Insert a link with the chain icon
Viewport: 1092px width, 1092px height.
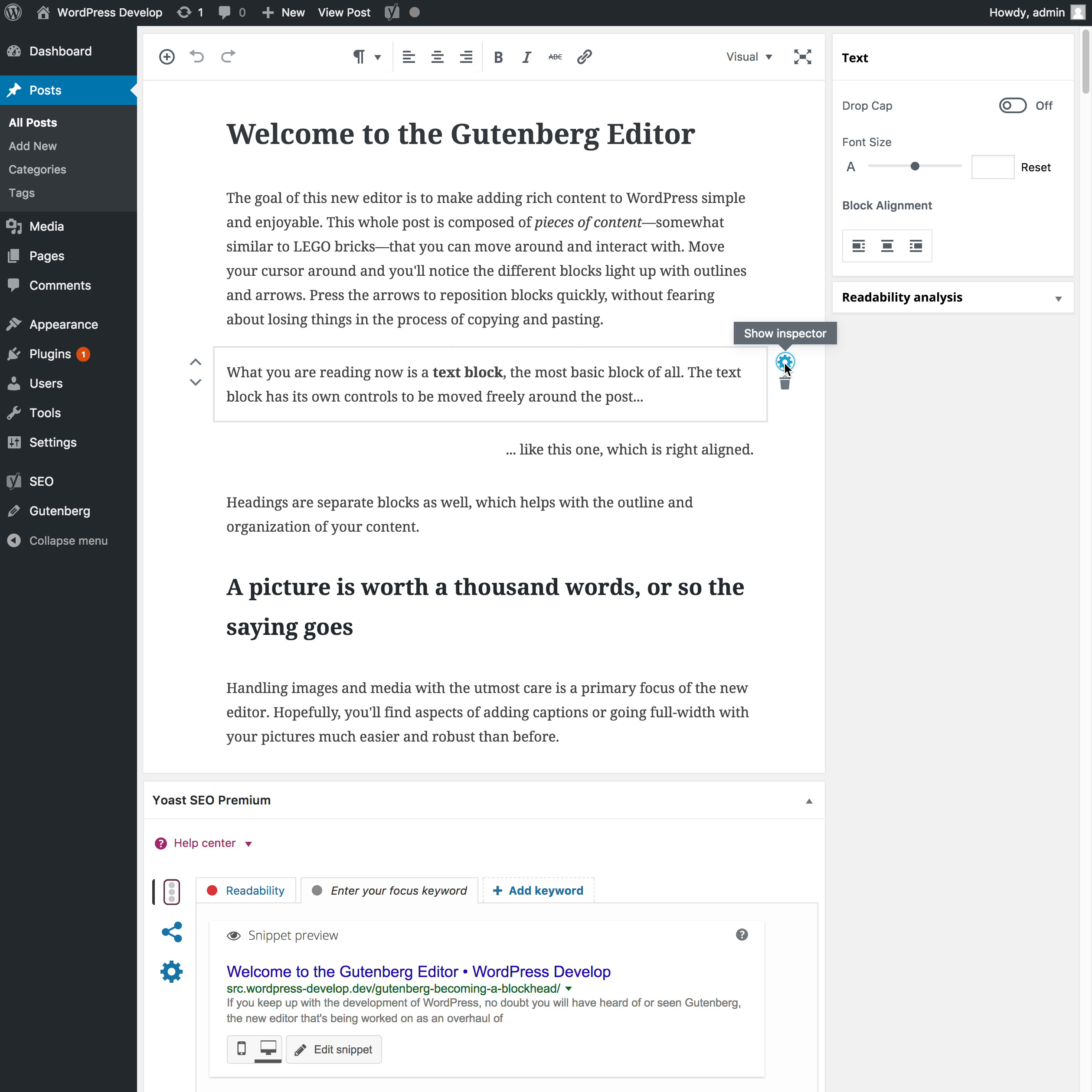pos(585,57)
